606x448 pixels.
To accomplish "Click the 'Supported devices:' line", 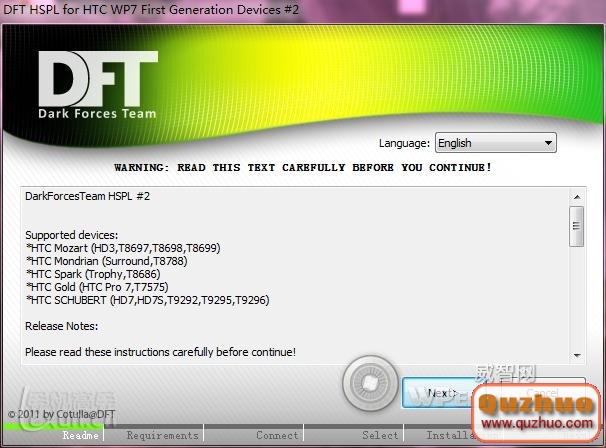I will tap(71, 235).
